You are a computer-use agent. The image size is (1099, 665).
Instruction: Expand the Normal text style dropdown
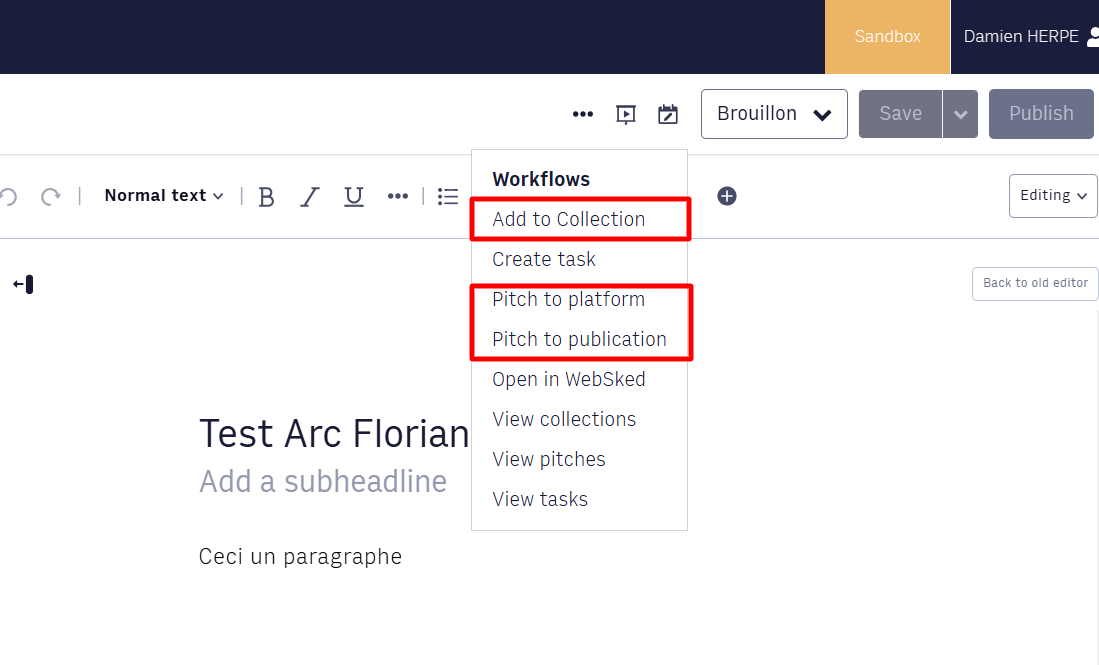tap(164, 196)
